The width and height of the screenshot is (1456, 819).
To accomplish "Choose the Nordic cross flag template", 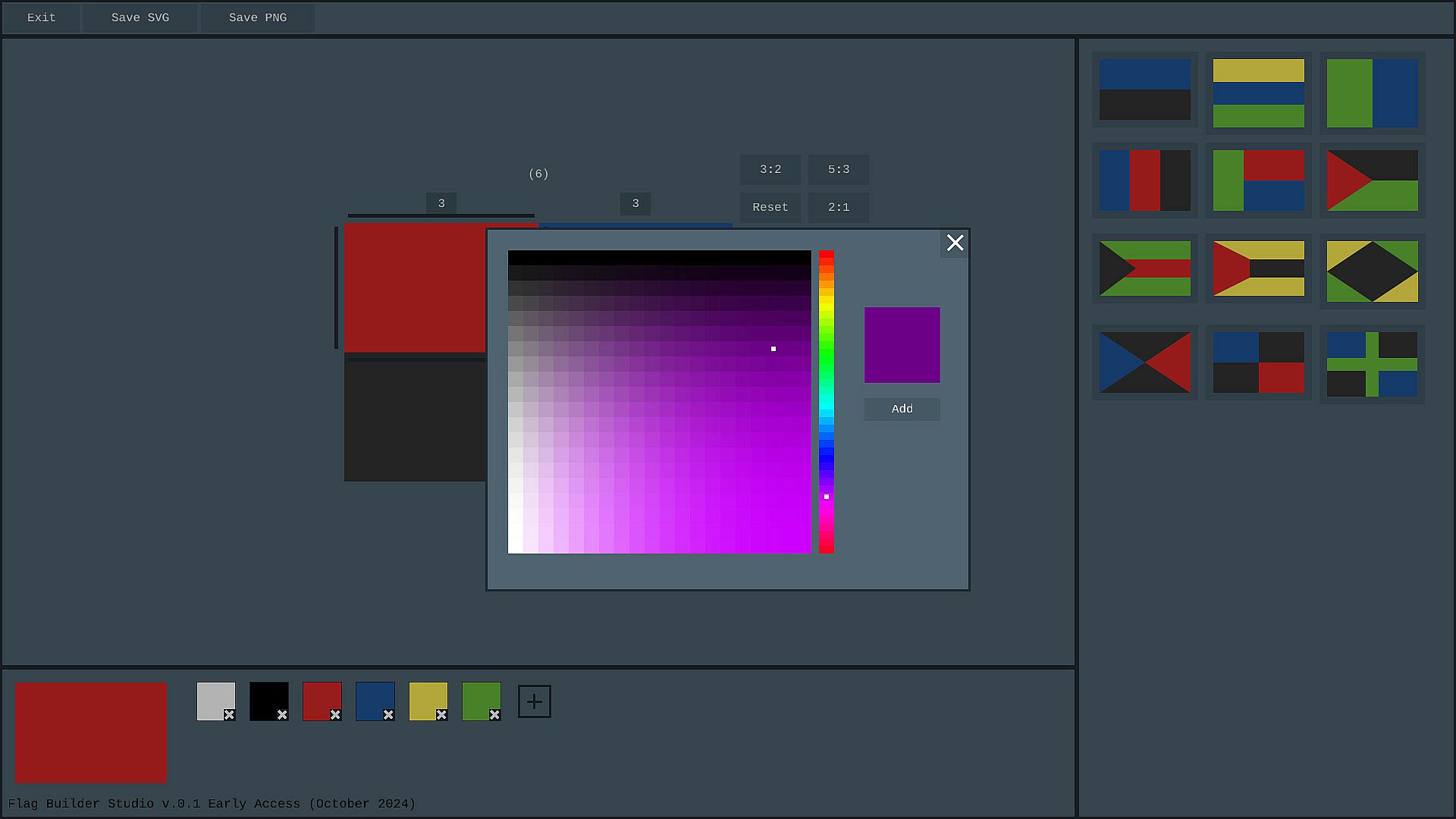I will coord(1372,365).
